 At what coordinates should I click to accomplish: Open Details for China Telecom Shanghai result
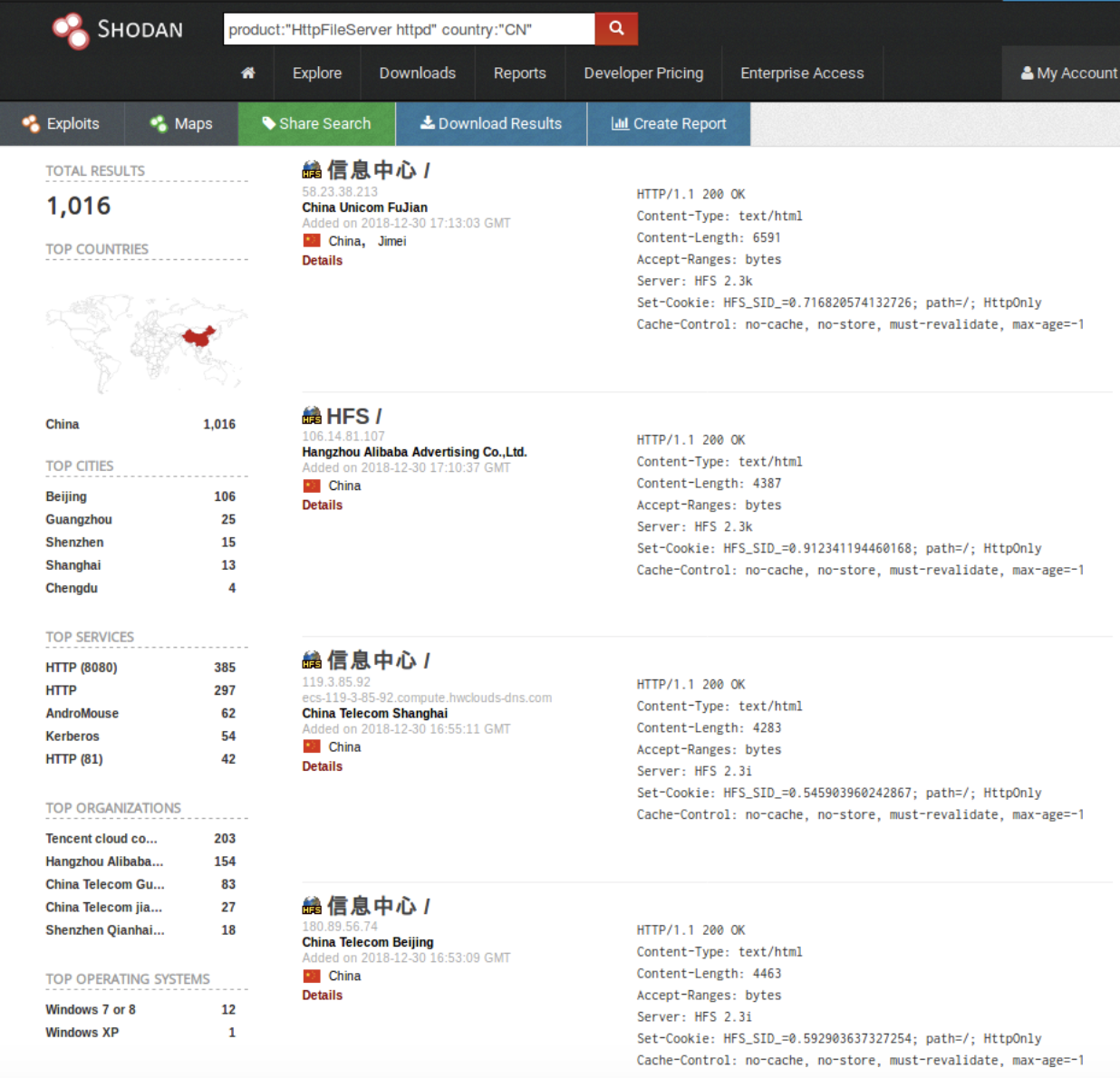click(x=322, y=766)
